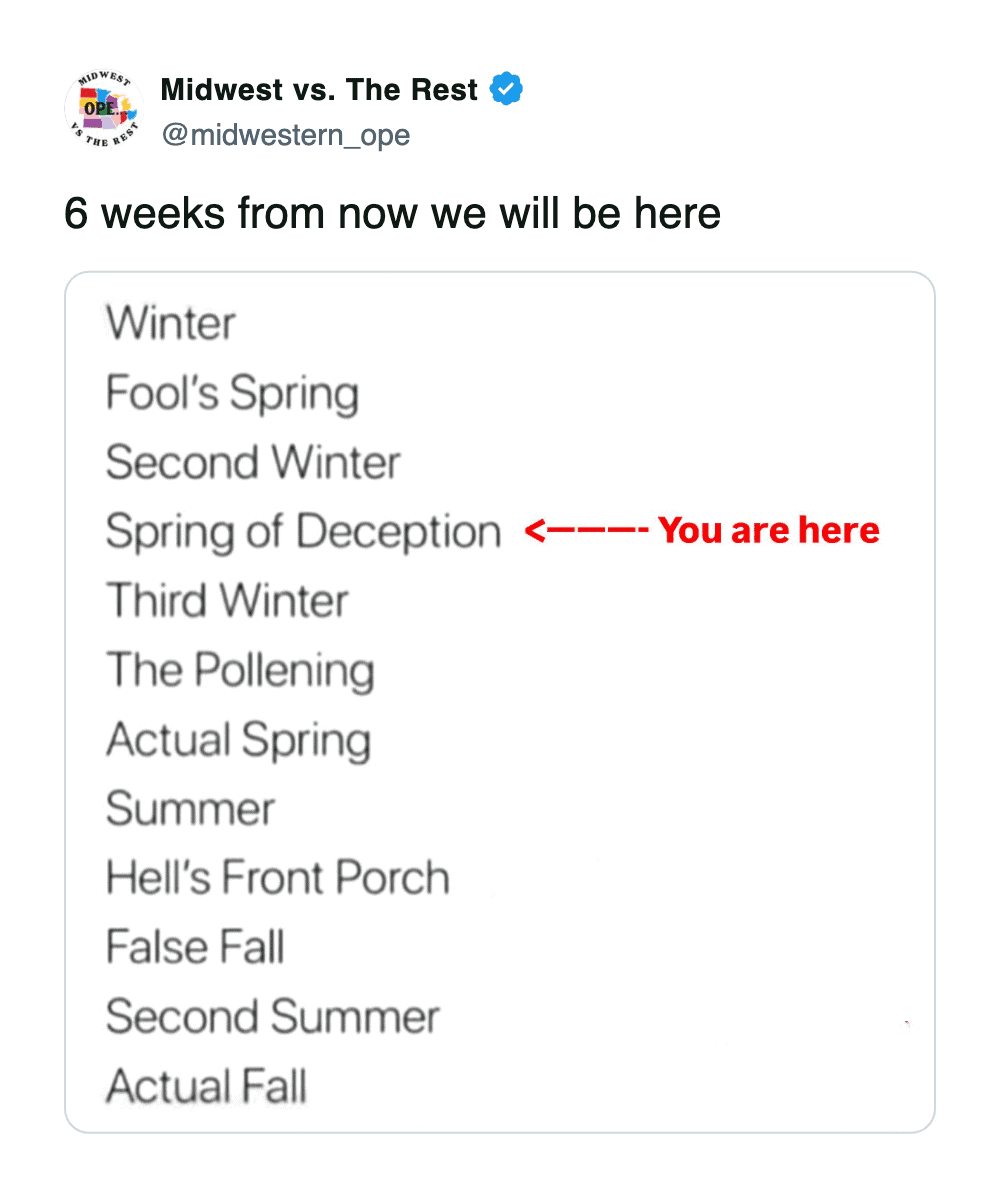This screenshot has width=1000, height=1198.
Task: Click the "Second Summer" line
Action: [x=272, y=1017]
